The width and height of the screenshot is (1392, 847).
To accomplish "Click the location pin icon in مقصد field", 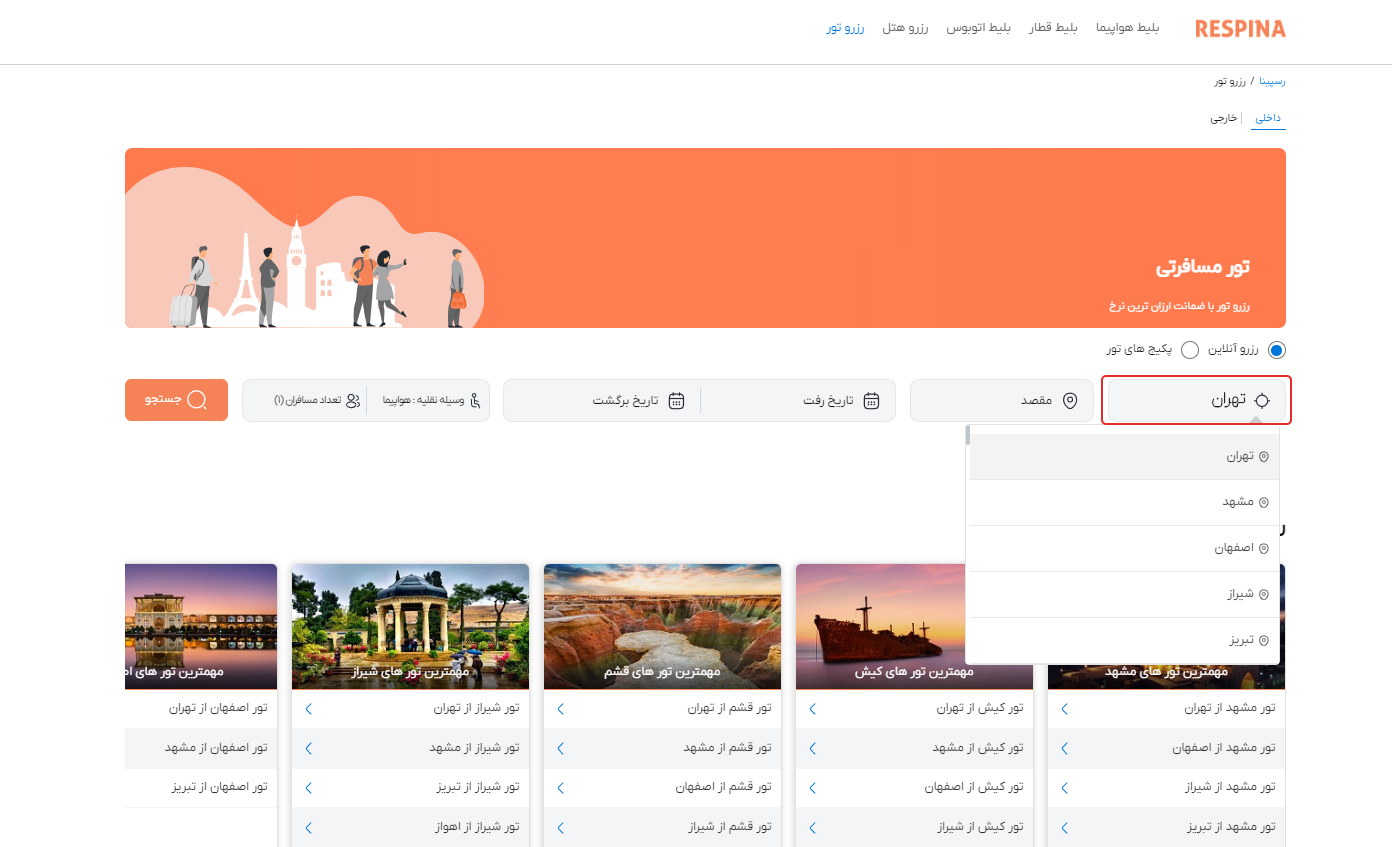I will (1072, 400).
